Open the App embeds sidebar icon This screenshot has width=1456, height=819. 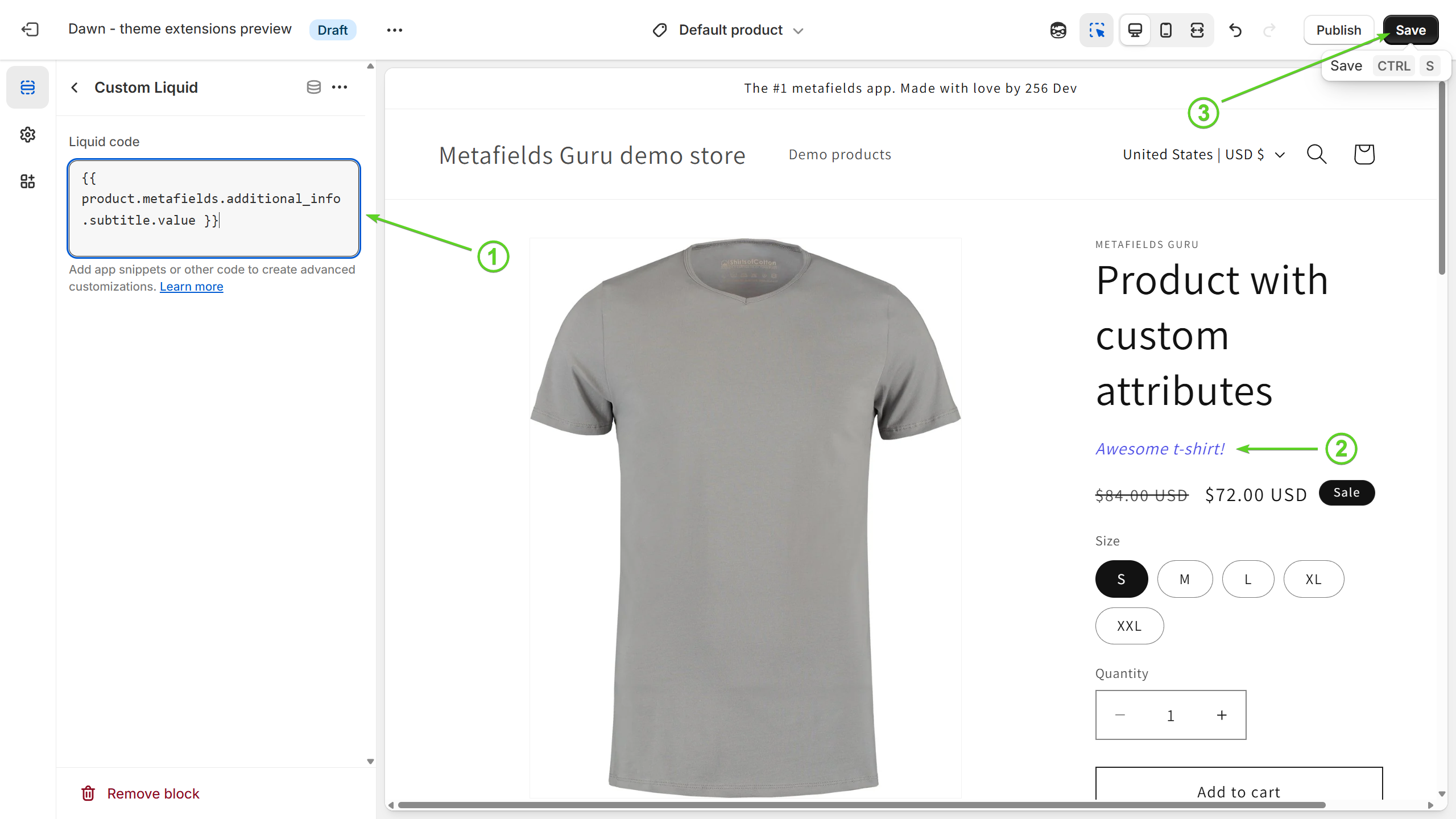pyautogui.click(x=27, y=181)
